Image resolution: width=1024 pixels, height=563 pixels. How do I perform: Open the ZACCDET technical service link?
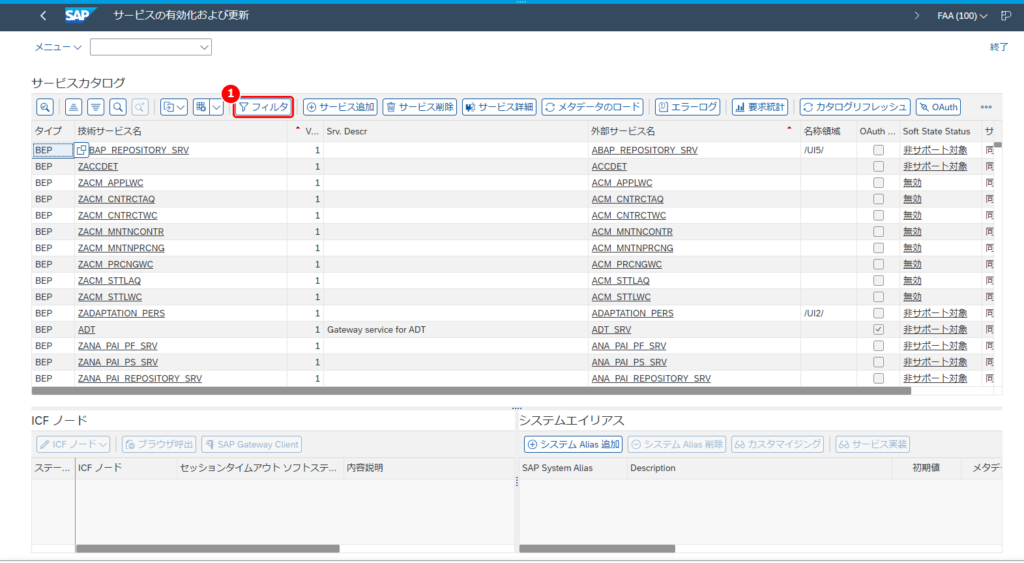(x=98, y=167)
